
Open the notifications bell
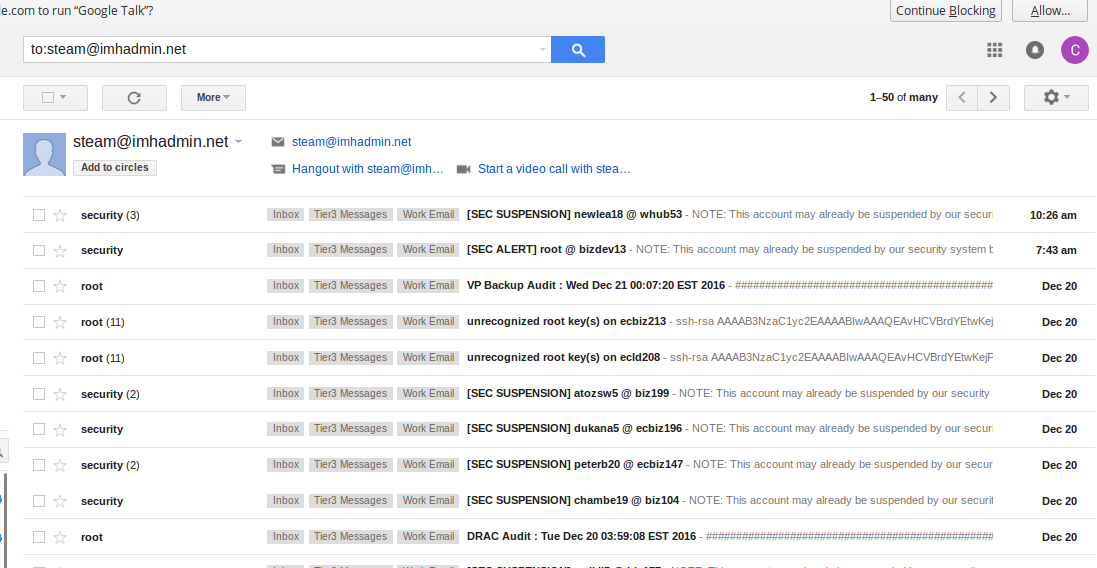point(1035,50)
